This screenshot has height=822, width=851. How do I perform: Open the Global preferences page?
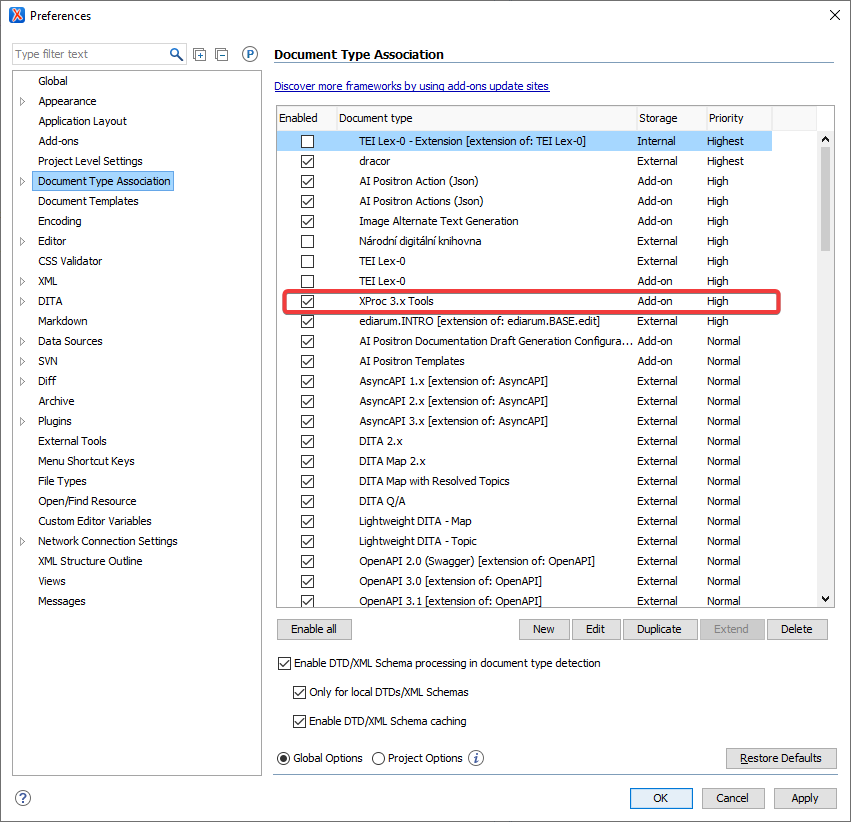tap(53, 81)
